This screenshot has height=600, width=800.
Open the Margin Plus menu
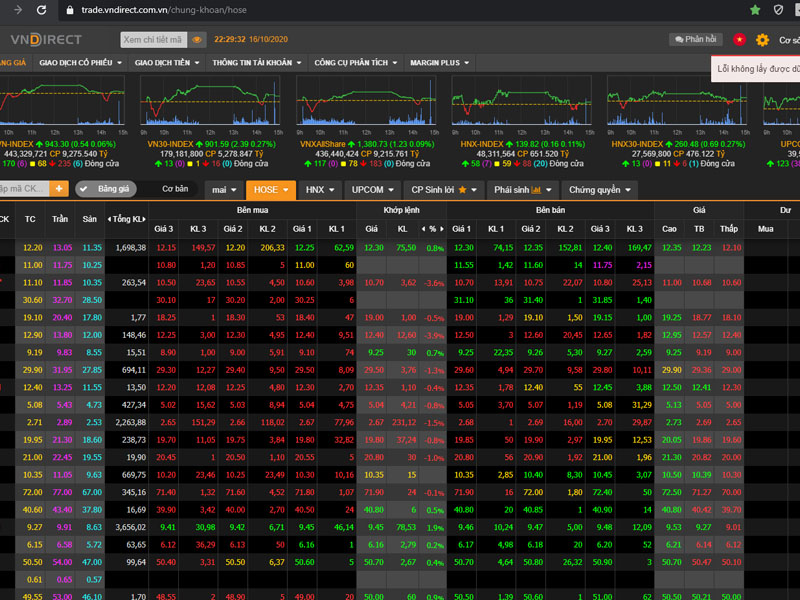440,63
